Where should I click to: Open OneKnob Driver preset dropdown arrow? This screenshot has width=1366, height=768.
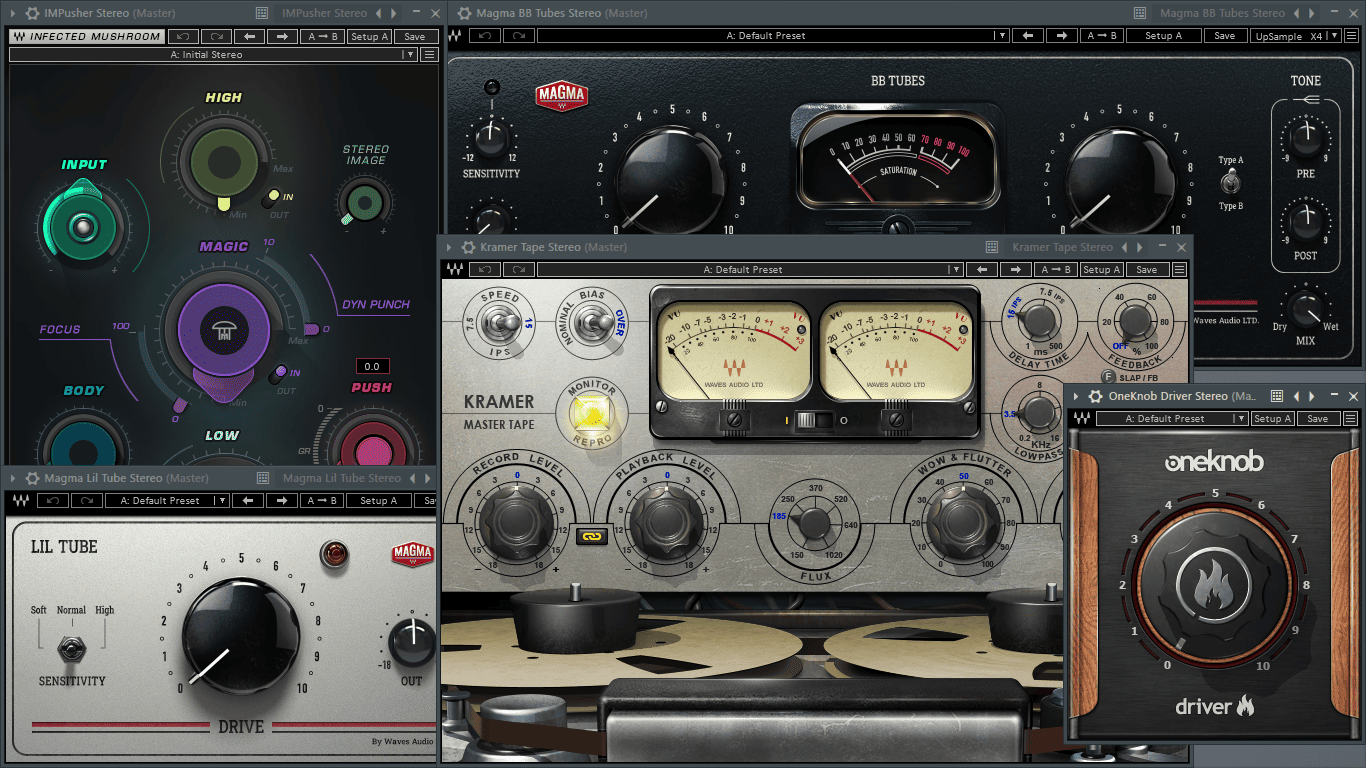1241,419
